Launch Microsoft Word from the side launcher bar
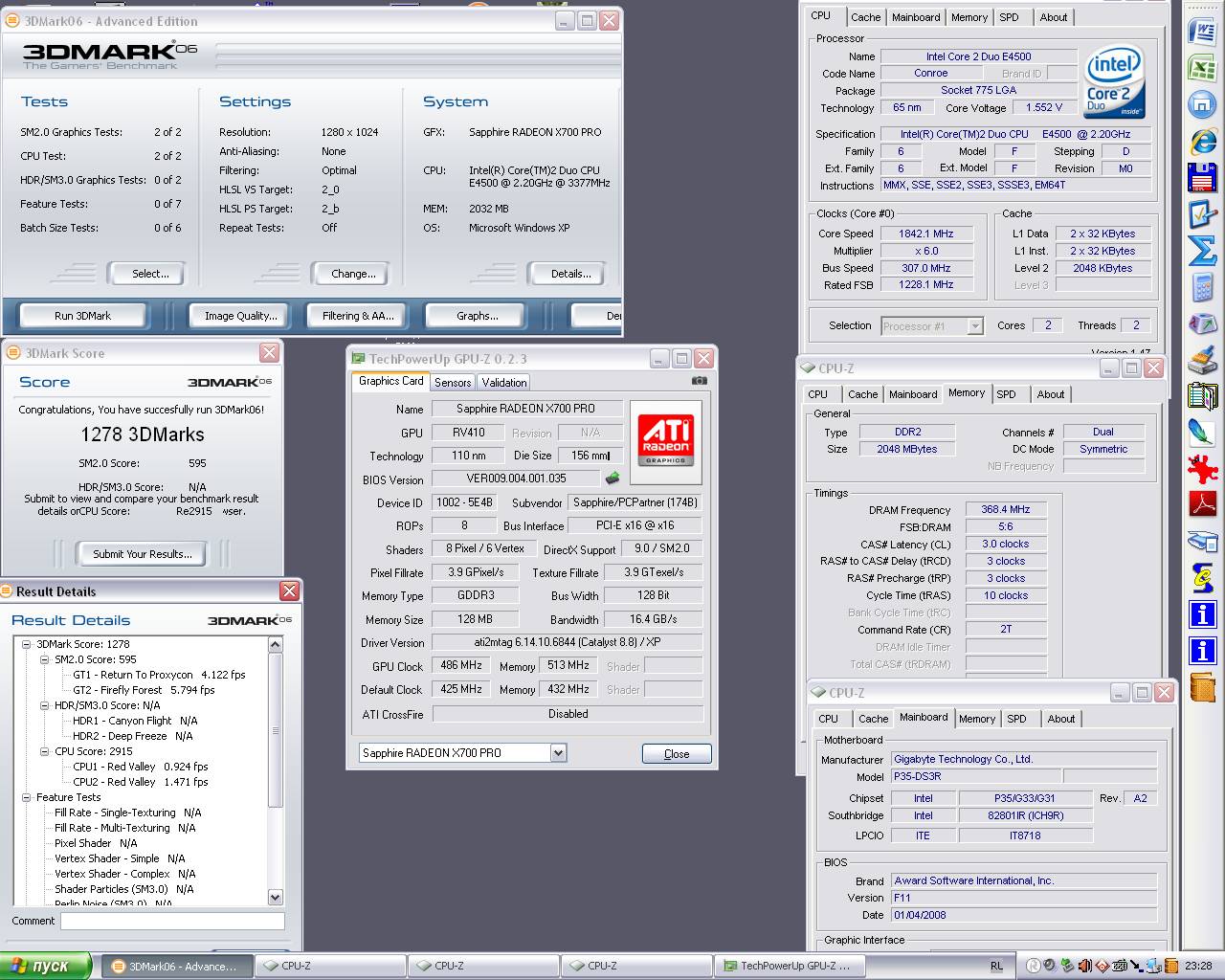 pos(1202,31)
